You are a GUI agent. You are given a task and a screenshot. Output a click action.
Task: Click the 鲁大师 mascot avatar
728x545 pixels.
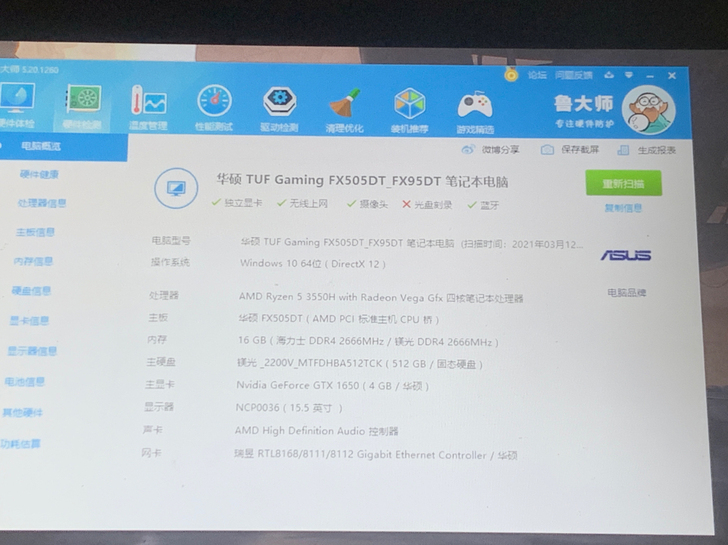coord(649,110)
